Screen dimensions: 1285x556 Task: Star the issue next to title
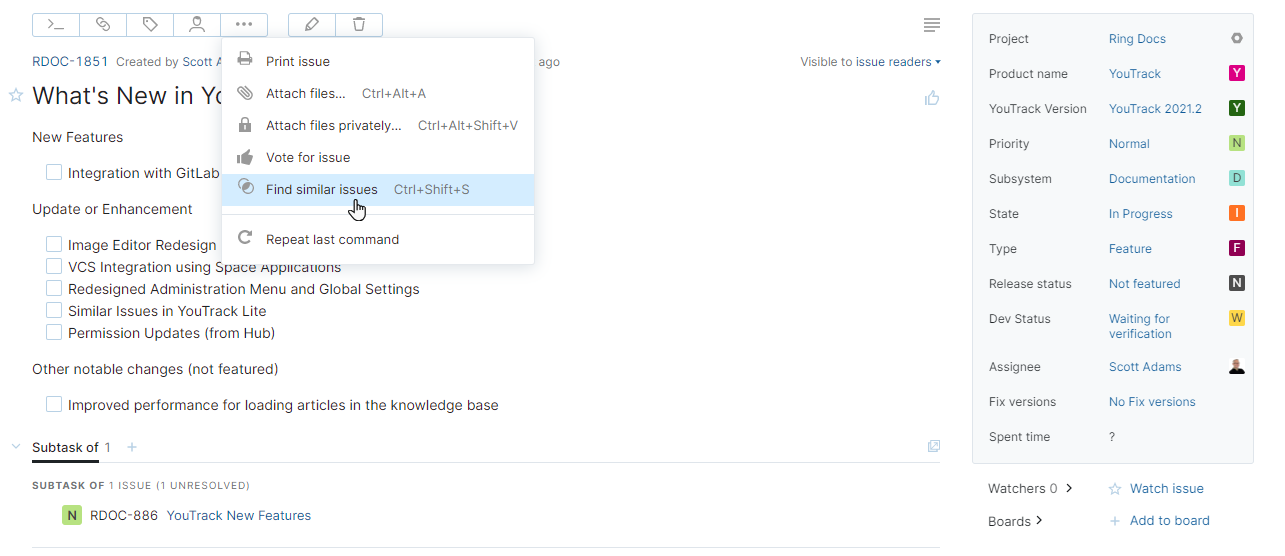tap(16, 95)
